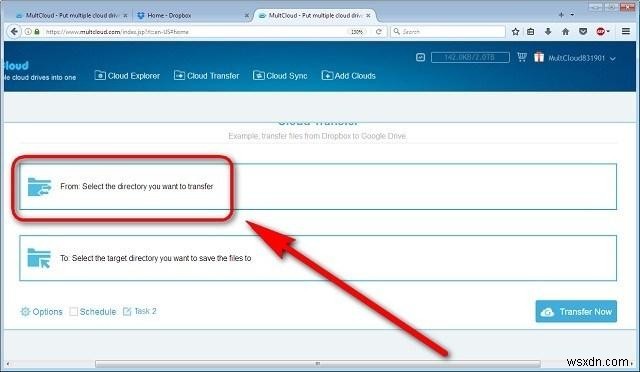
Task: Open transfer Options settings
Action: click(x=42, y=312)
